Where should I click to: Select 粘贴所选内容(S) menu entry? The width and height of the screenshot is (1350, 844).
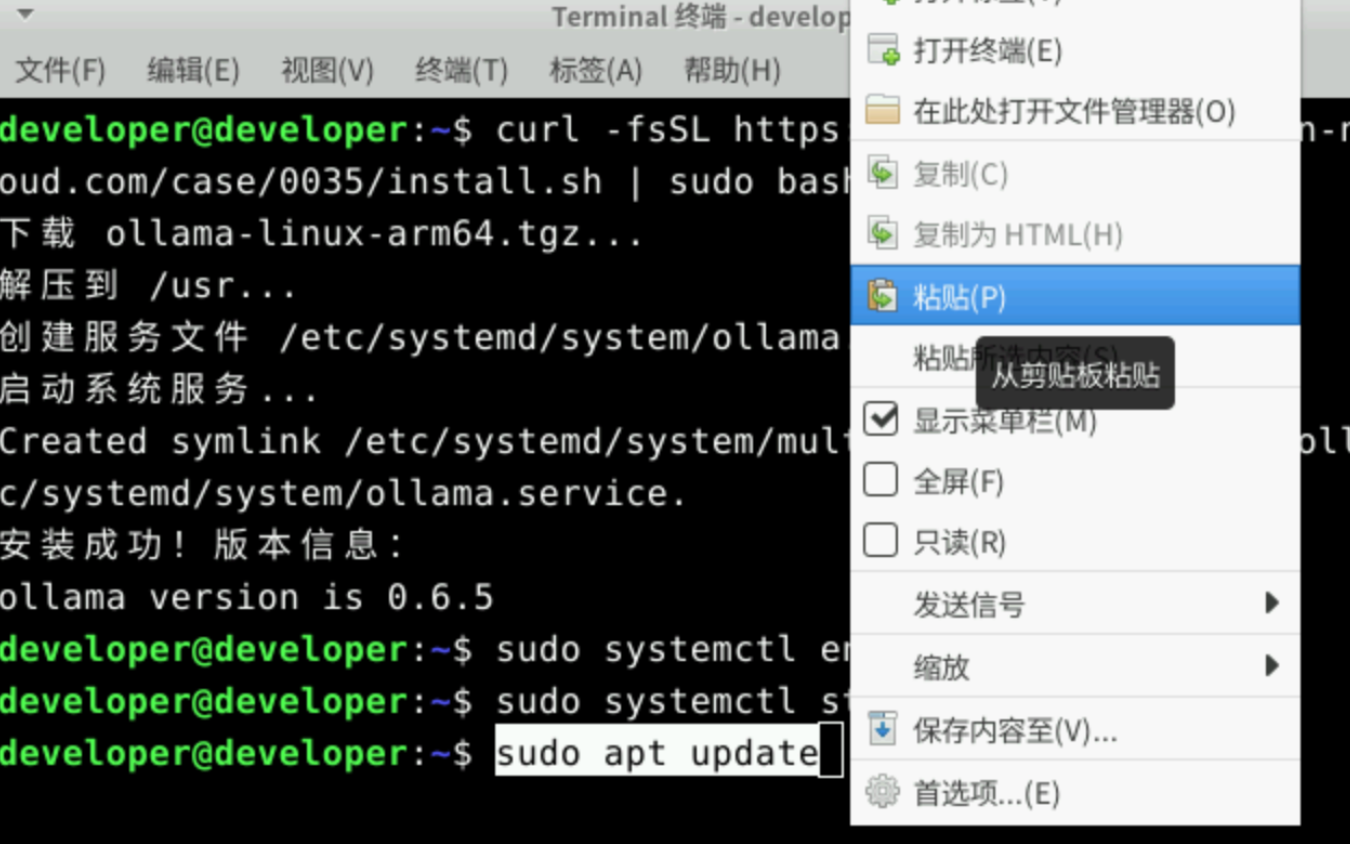click(x=1075, y=357)
